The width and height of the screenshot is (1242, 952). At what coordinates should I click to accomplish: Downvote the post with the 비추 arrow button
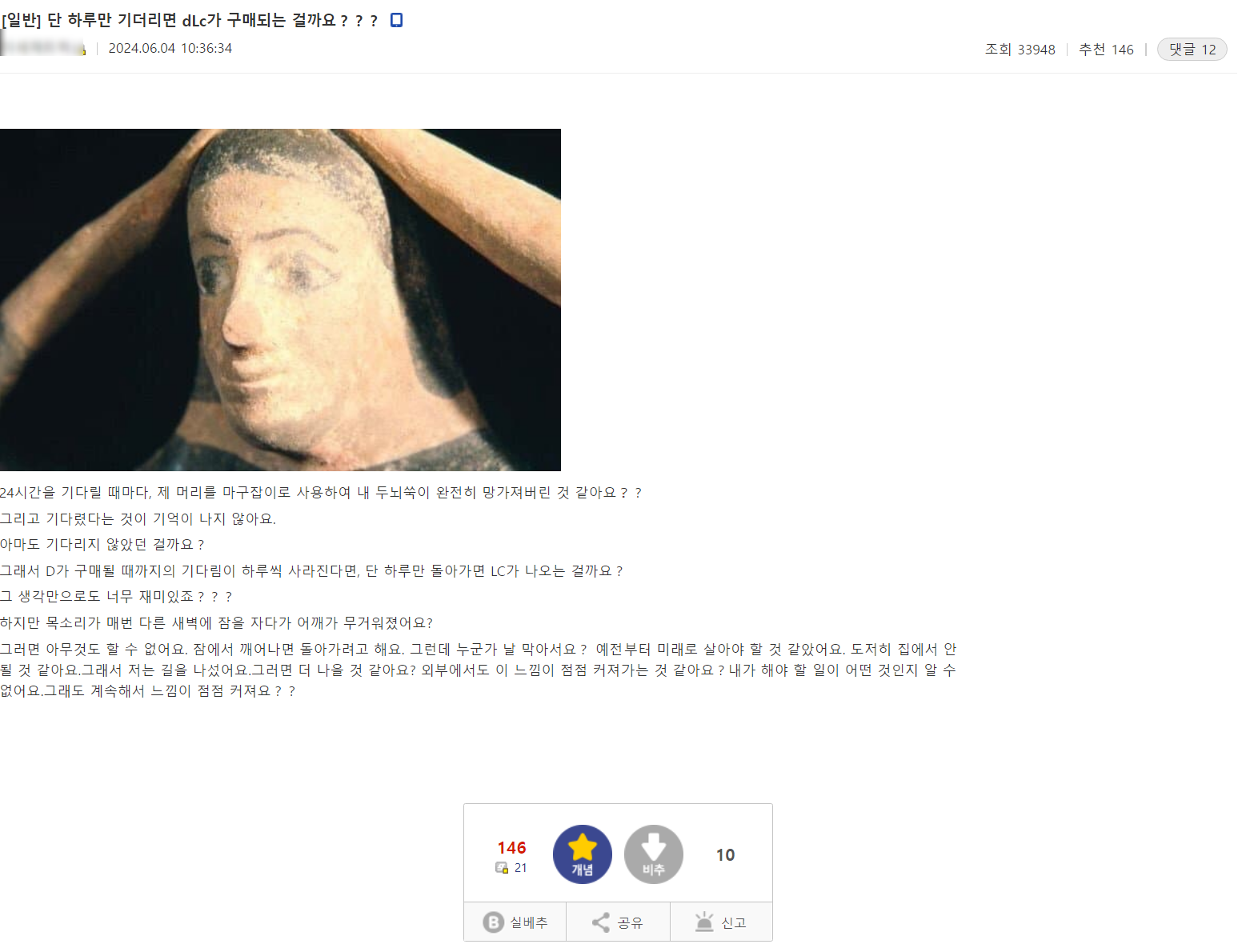(654, 854)
